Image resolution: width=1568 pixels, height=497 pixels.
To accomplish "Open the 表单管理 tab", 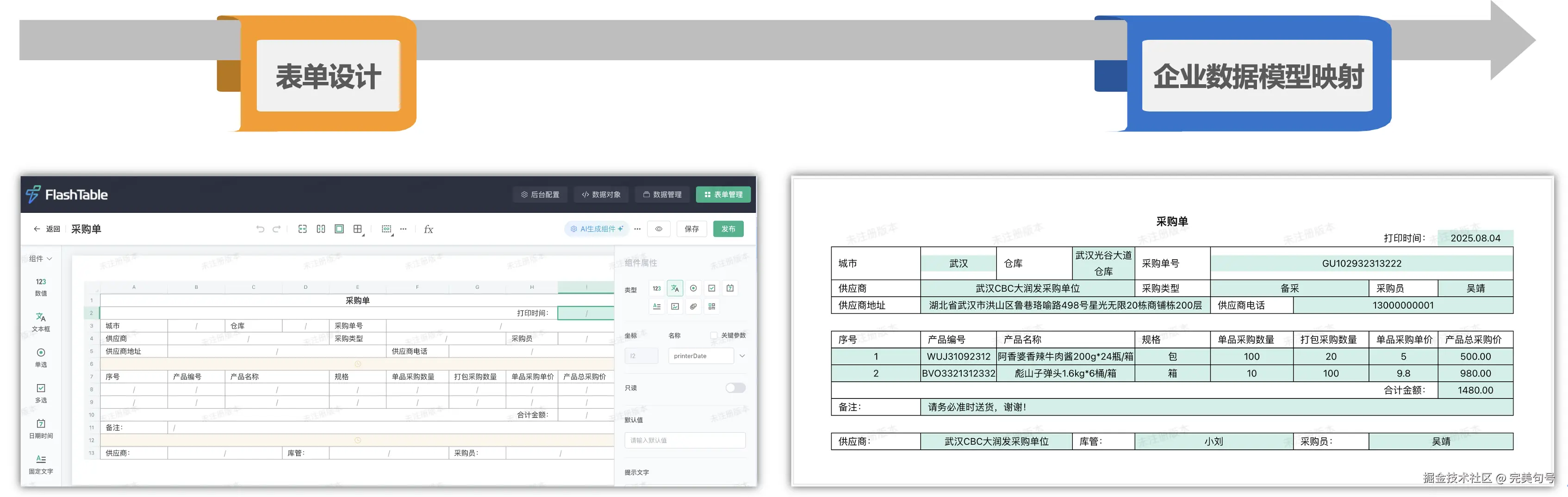I will click(x=723, y=195).
